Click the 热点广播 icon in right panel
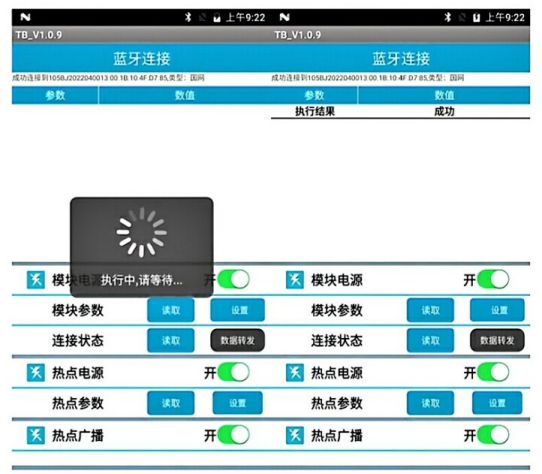 295,435
